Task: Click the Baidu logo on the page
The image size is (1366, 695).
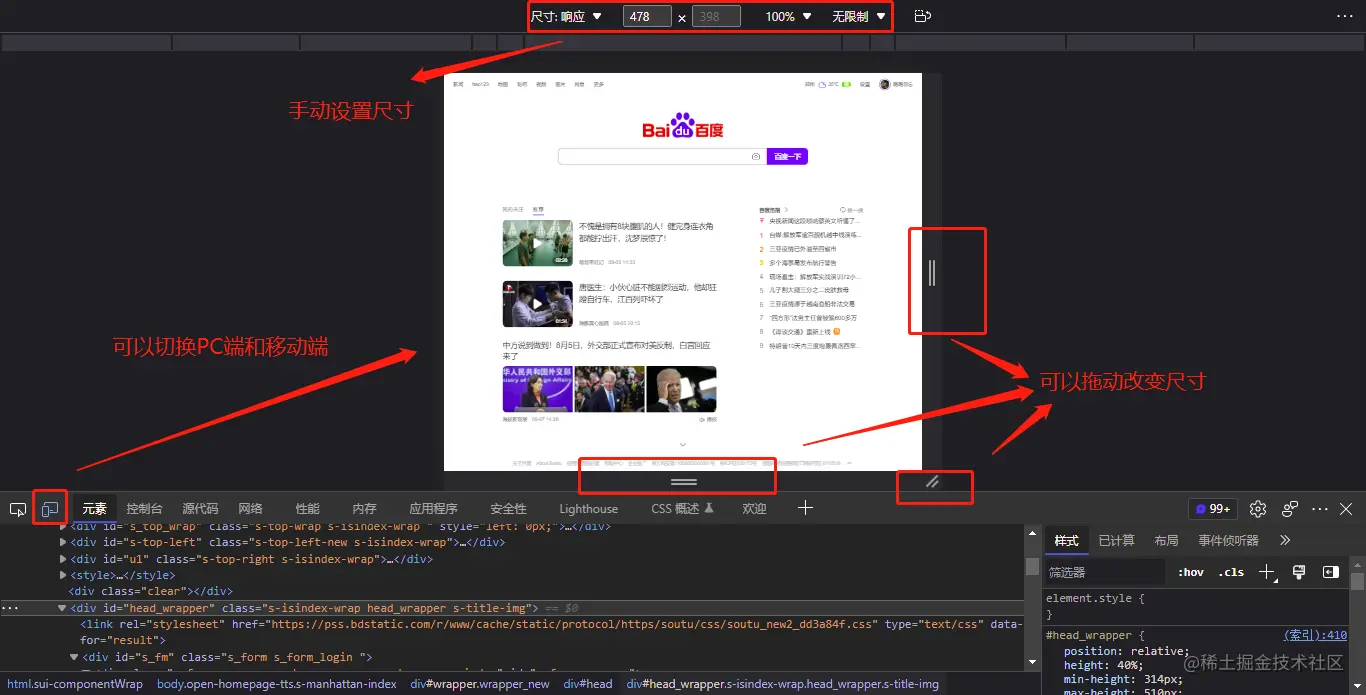Action: click(x=683, y=126)
